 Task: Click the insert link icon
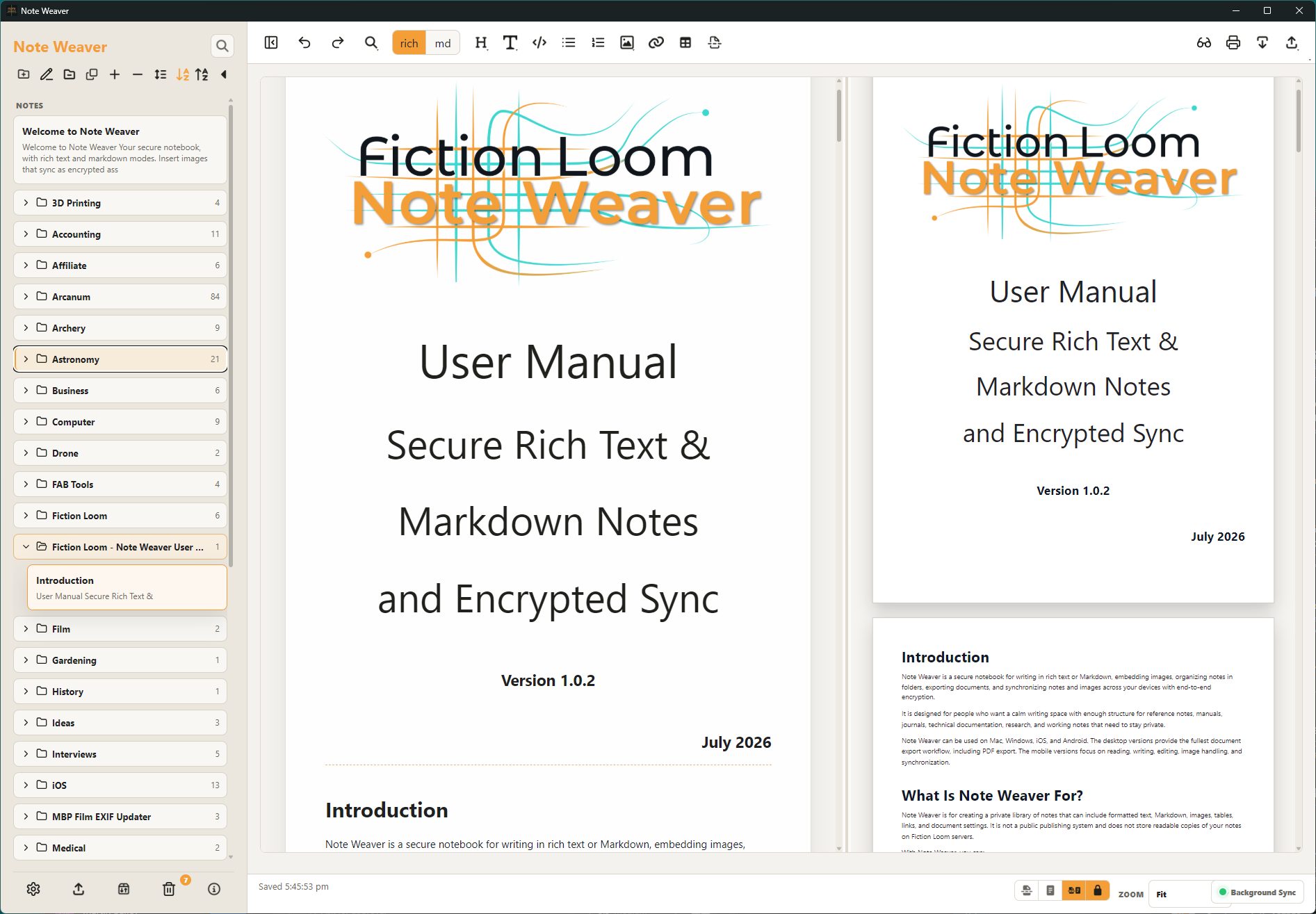tap(656, 43)
